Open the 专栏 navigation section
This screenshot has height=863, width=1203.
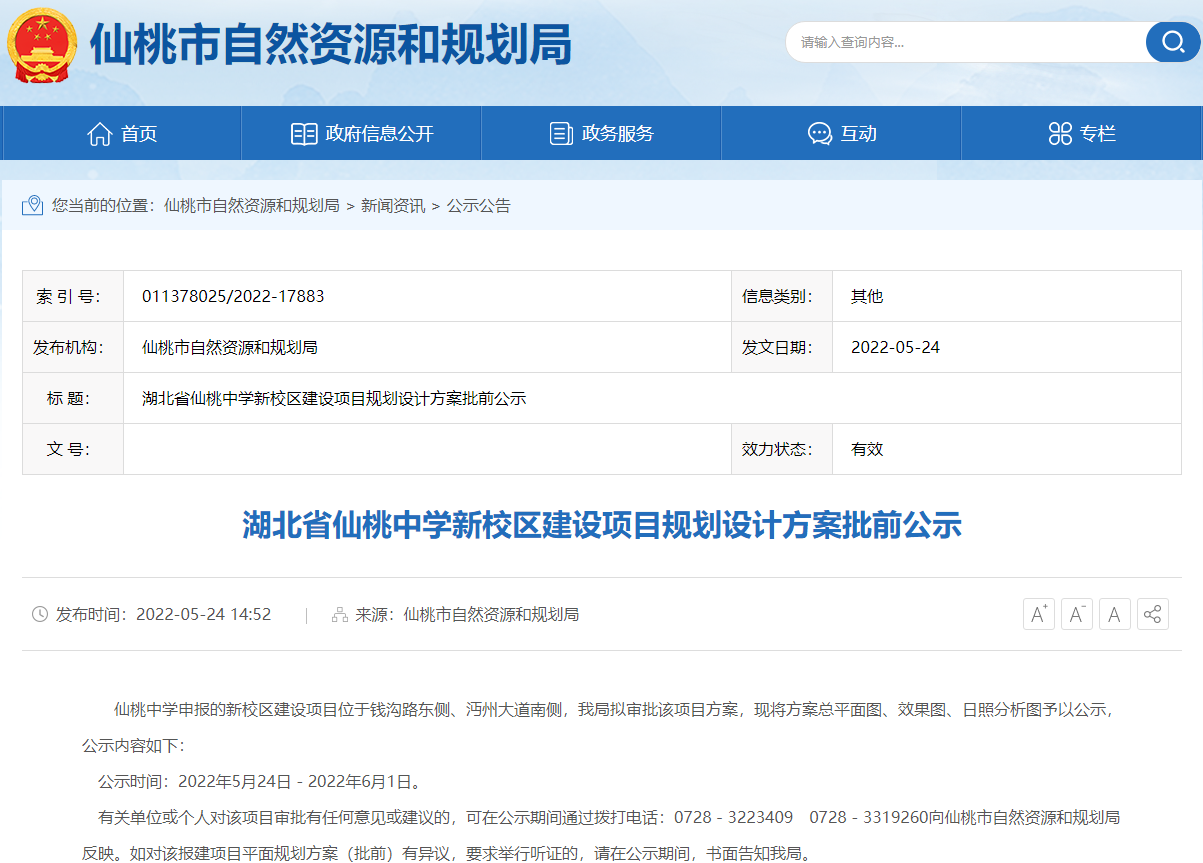[1082, 134]
